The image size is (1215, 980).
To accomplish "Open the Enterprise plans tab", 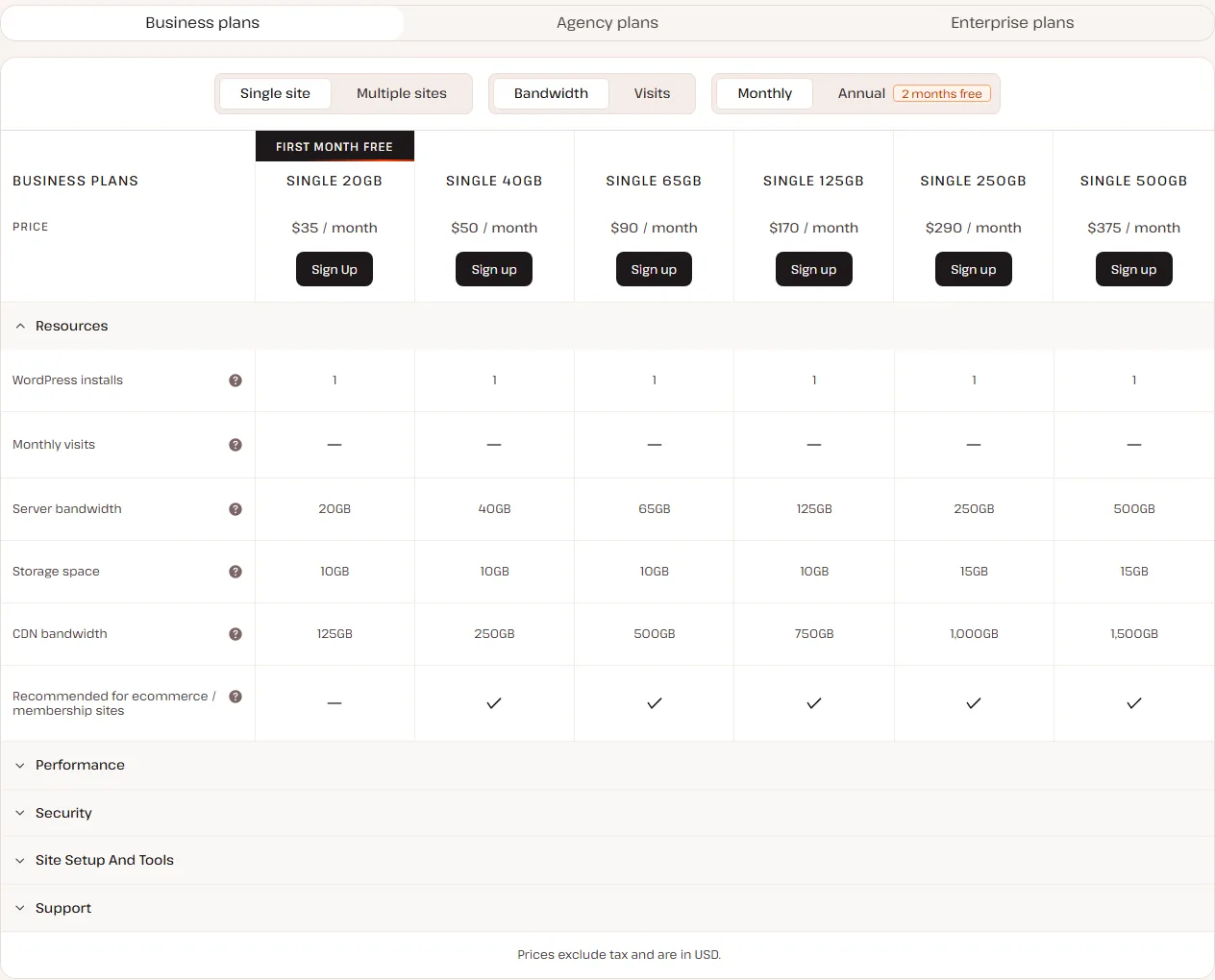I will 1012,22.
